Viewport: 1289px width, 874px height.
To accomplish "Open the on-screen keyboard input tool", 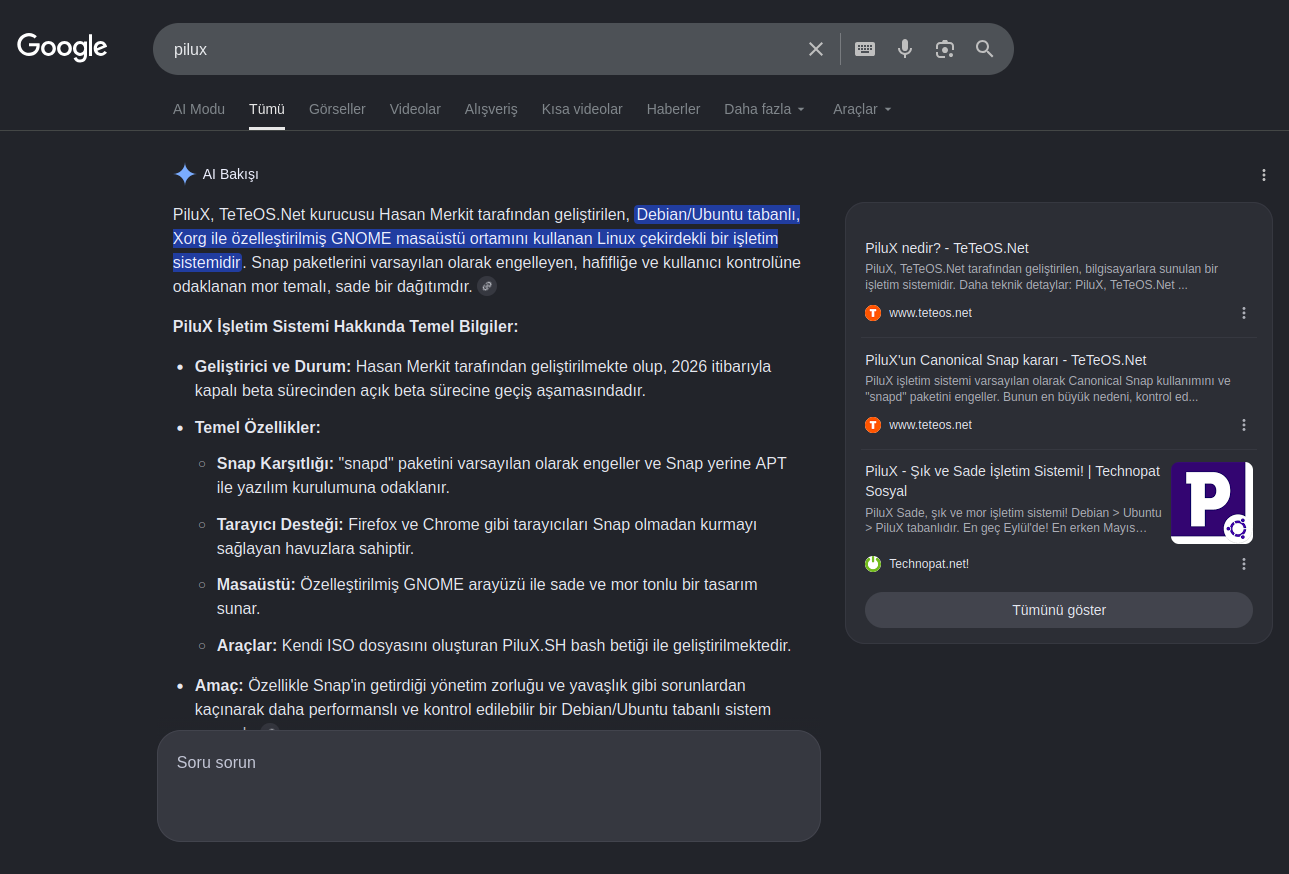I will tap(865, 49).
